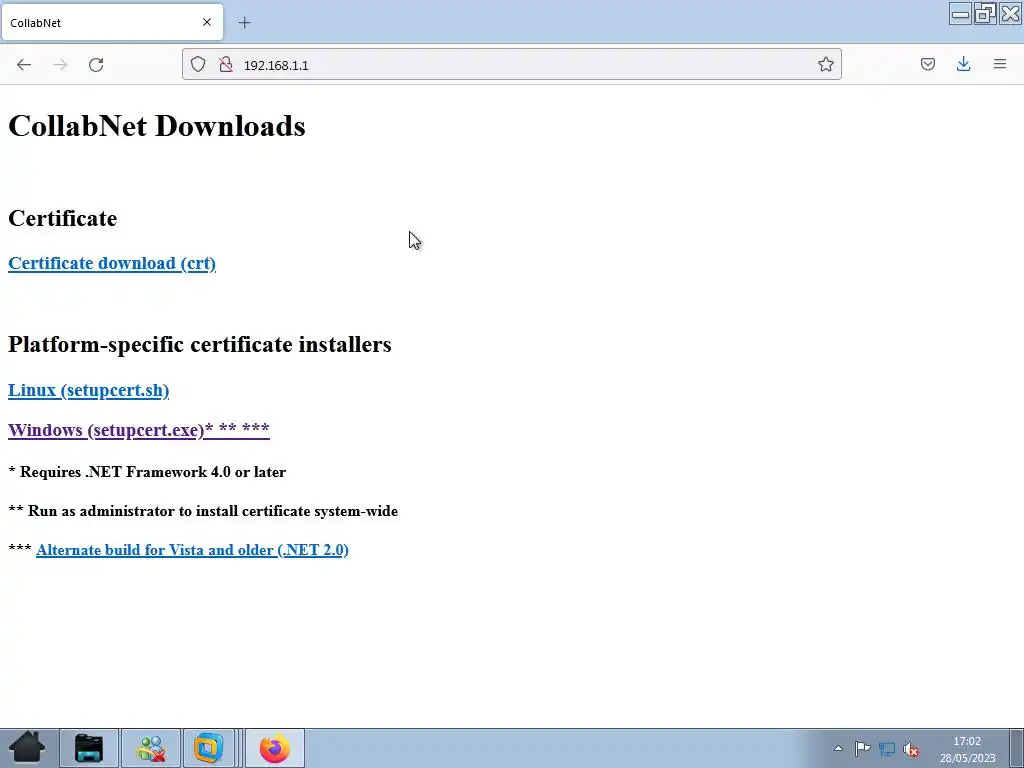Open alternate build for Vista link
The width and height of the screenshot is (1024, 768).
click(192, 550)
